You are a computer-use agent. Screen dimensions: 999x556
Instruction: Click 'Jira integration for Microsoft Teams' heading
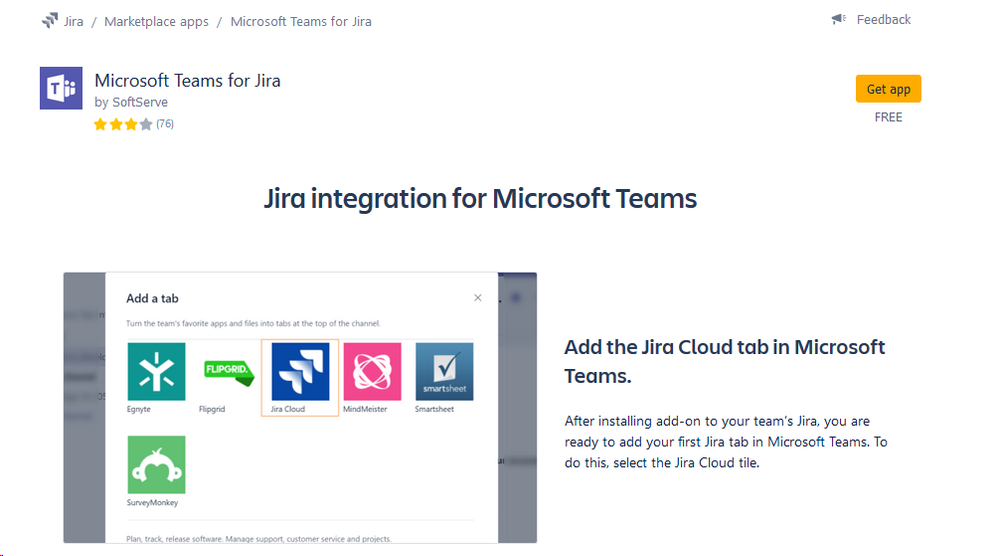pyautogui.click(x=480, y=198)
